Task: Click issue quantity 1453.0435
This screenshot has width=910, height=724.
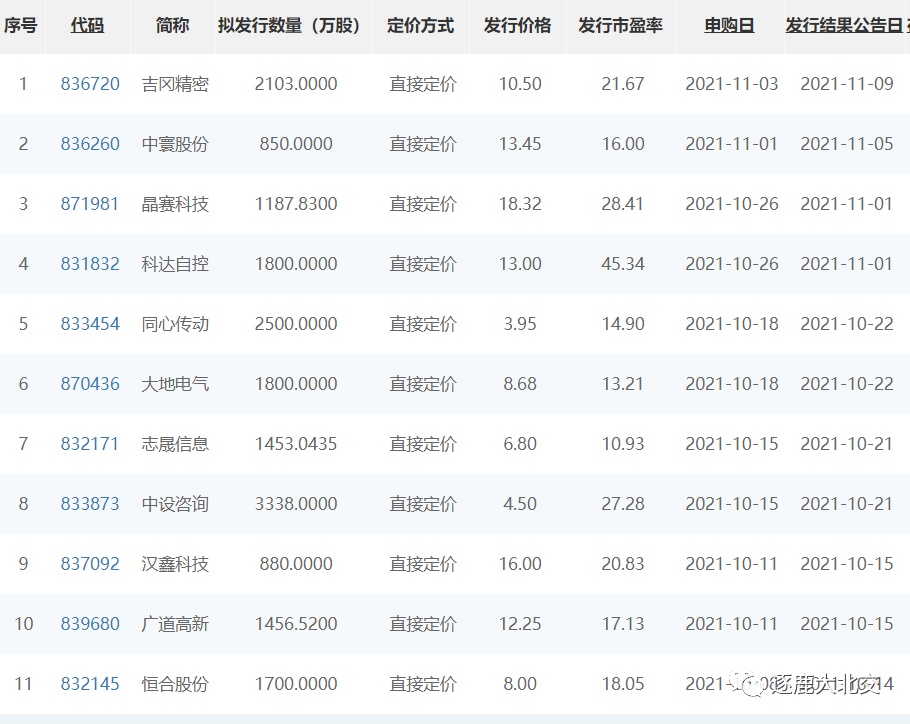Action: tap(296, 444)
